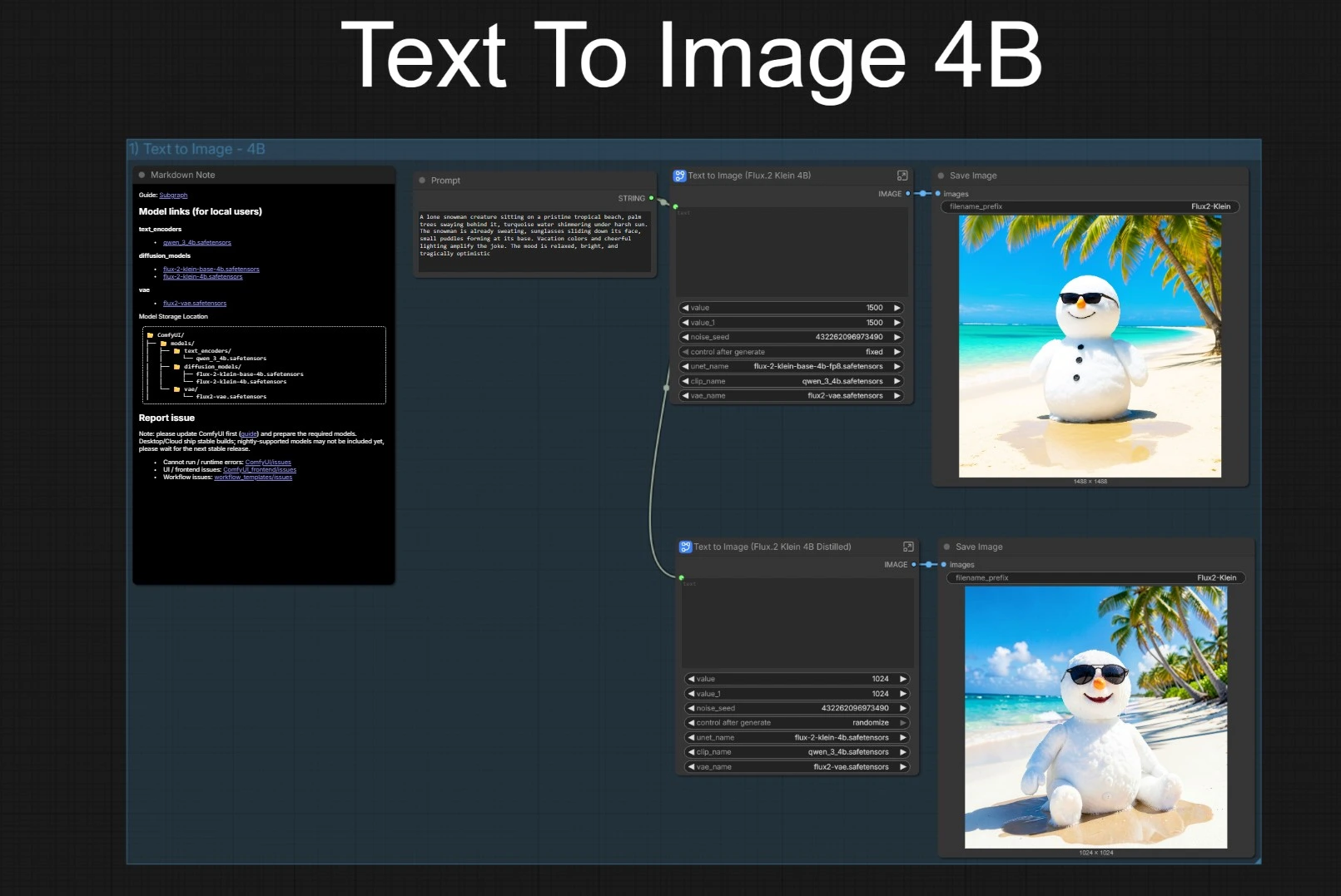
Task: Open the Subgraph guide link
Action: coord(173,196)
